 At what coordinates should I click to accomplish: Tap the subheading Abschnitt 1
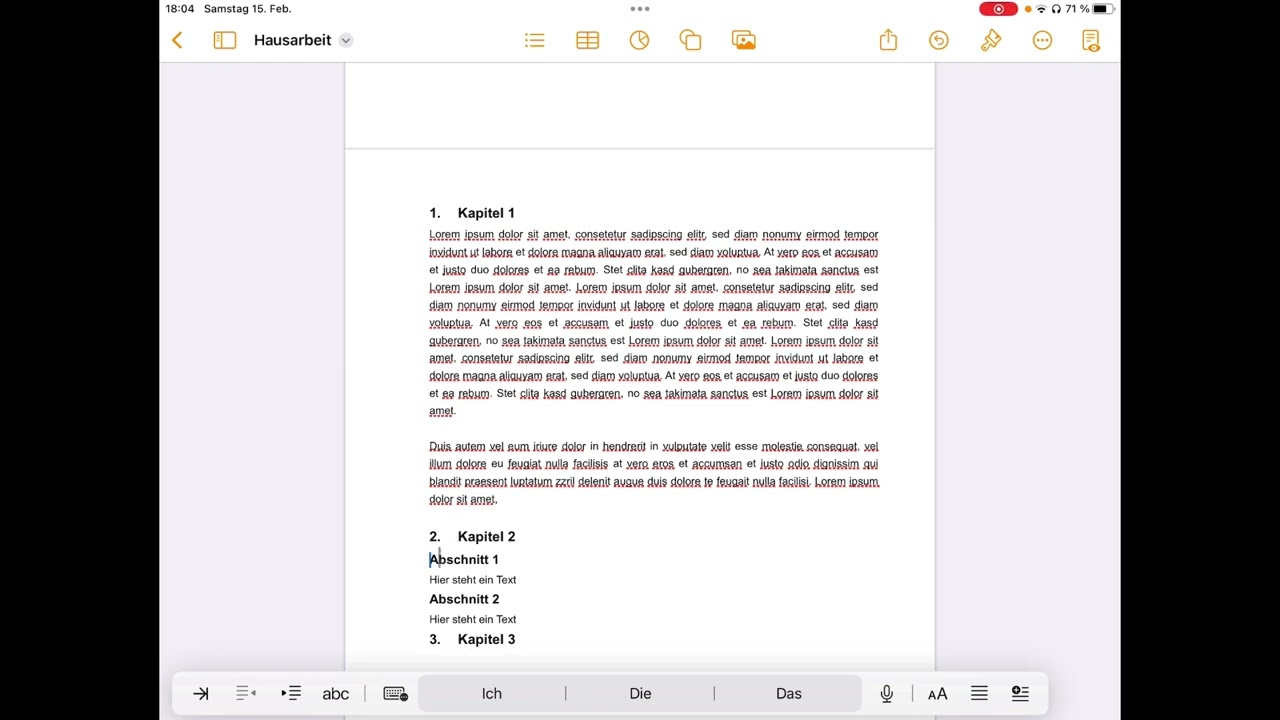point(464,560)
